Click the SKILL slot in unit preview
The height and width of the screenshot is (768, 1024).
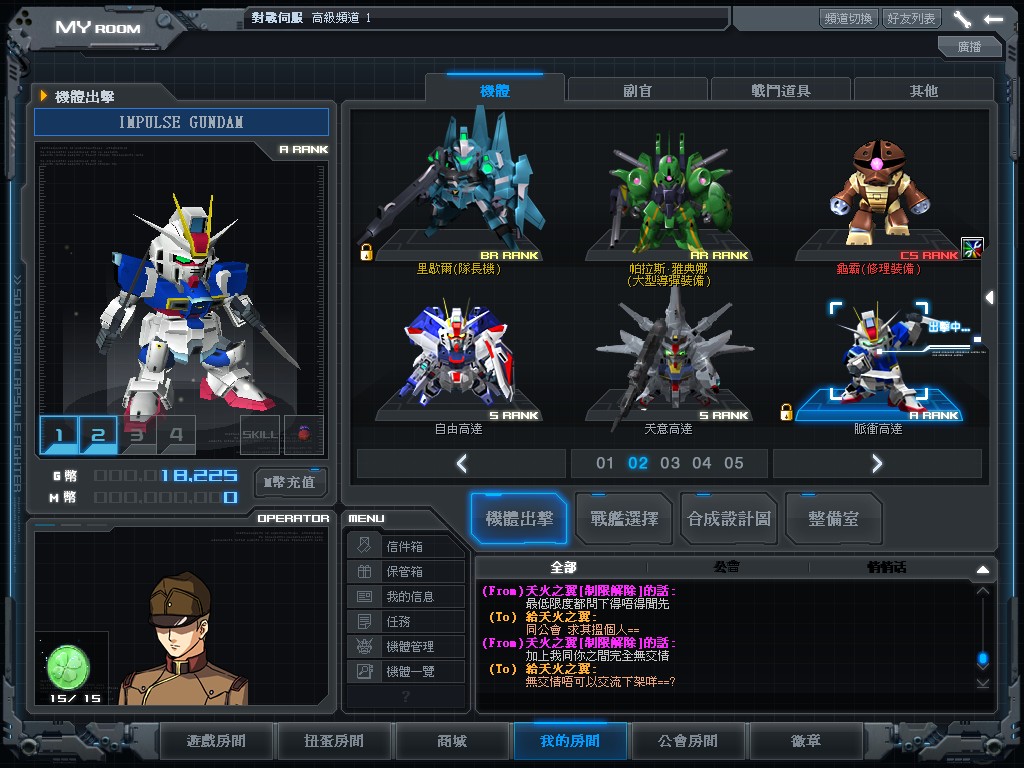coord(259,434)
